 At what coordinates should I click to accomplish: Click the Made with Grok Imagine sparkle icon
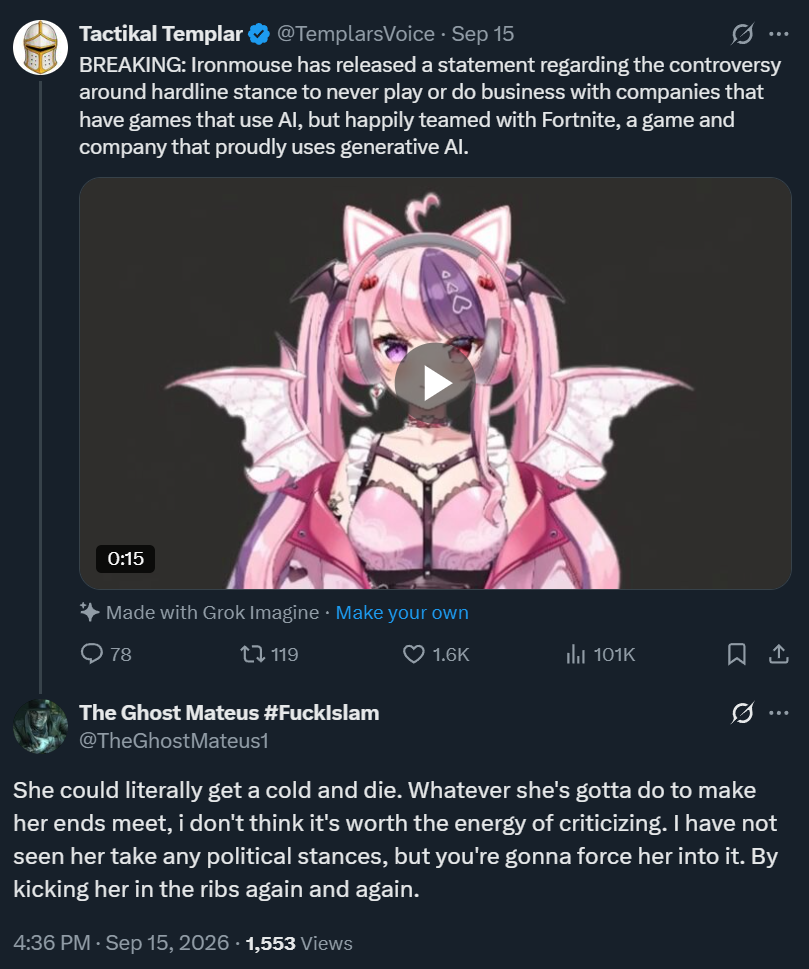coord(90,612)
